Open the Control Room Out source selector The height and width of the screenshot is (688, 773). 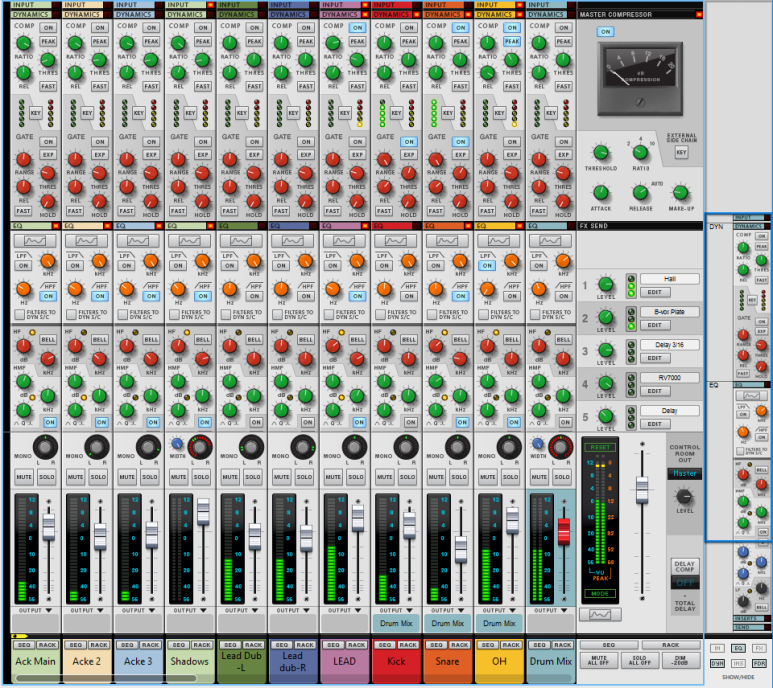coord(685,474)
